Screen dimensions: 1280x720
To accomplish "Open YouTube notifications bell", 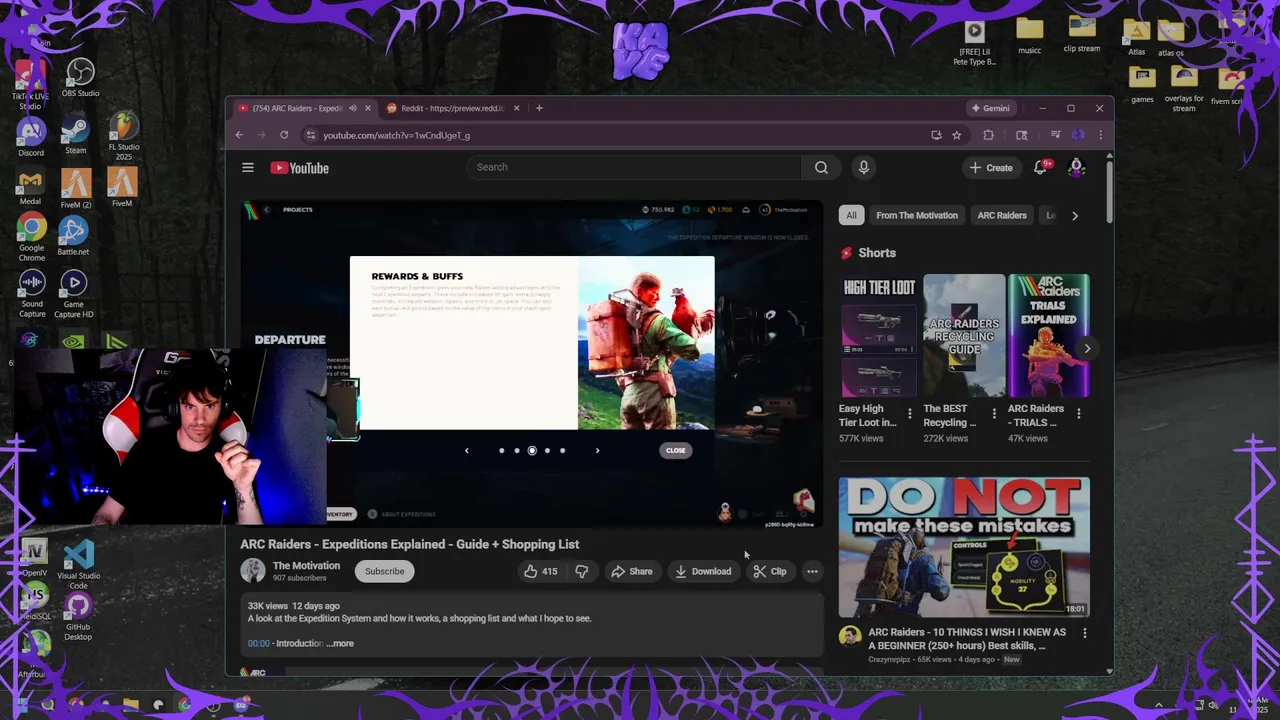I will (x=1040, y=168).
